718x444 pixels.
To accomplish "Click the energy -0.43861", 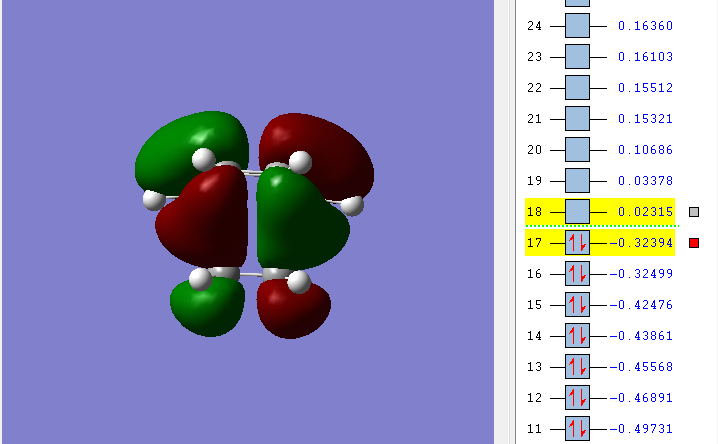I will pos(641,336).
